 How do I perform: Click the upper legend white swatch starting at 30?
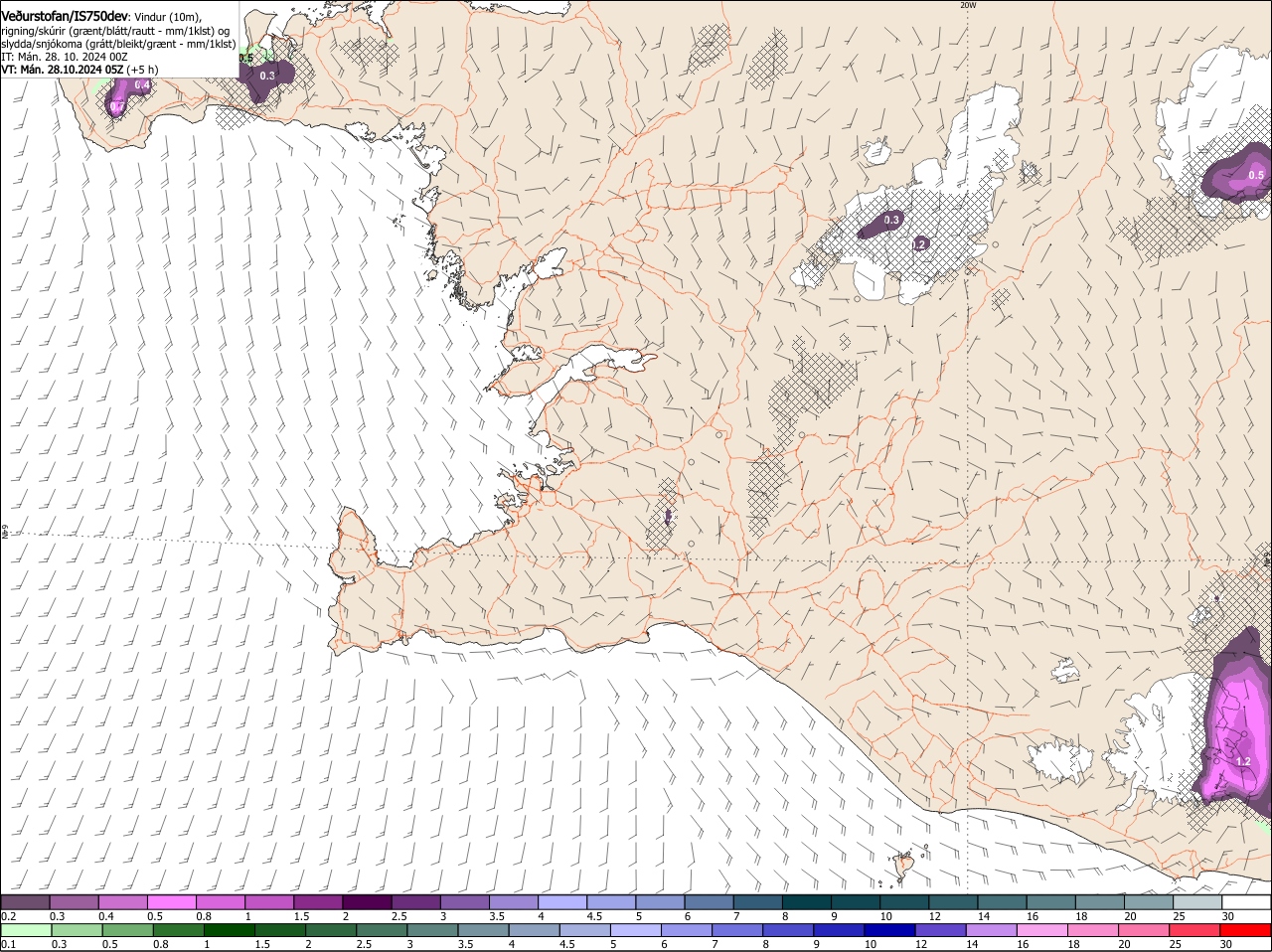click(x=1246, y=901)
